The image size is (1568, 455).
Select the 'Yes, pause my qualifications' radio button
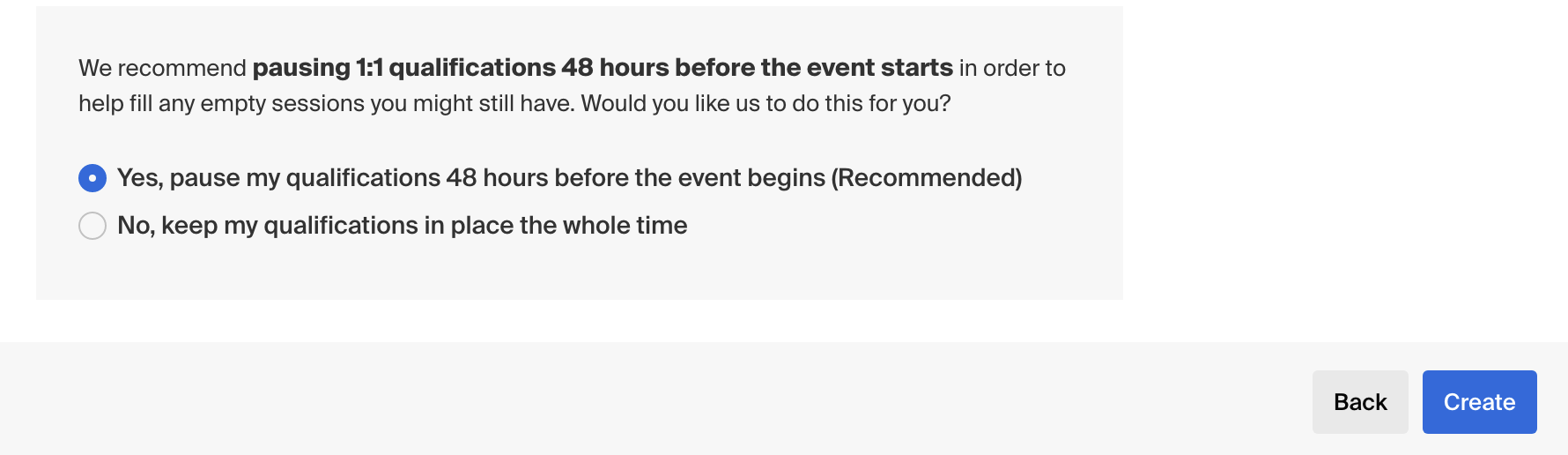[x=92, y=178]
